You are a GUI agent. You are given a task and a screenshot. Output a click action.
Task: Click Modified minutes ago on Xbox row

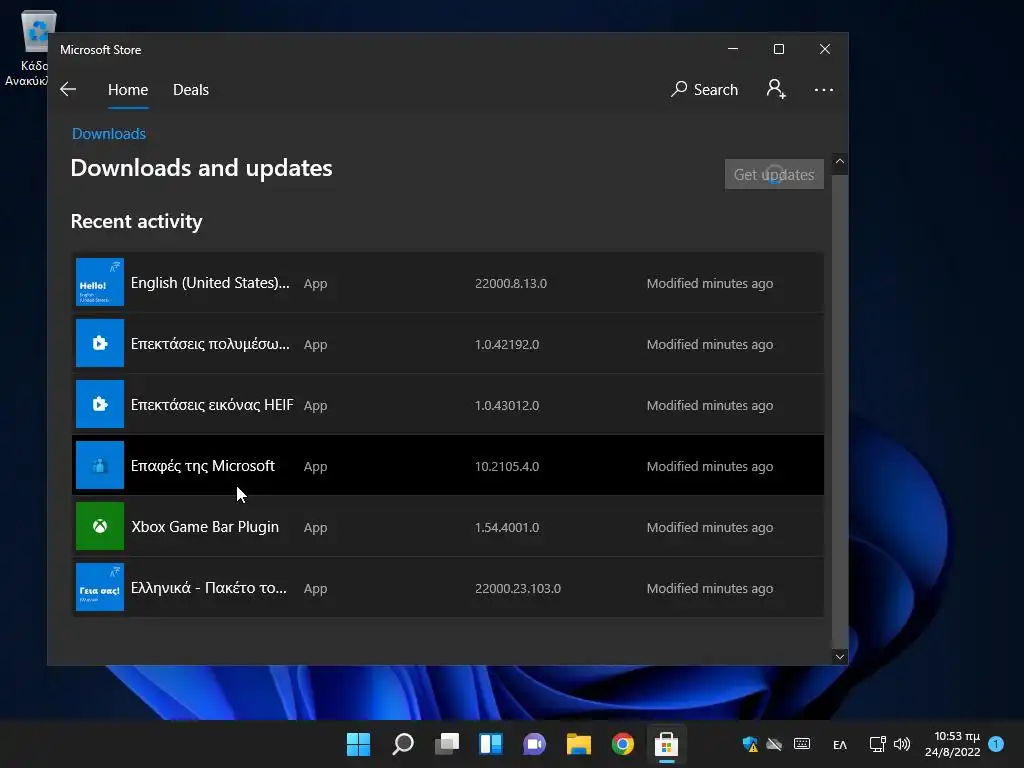point(710,527)
